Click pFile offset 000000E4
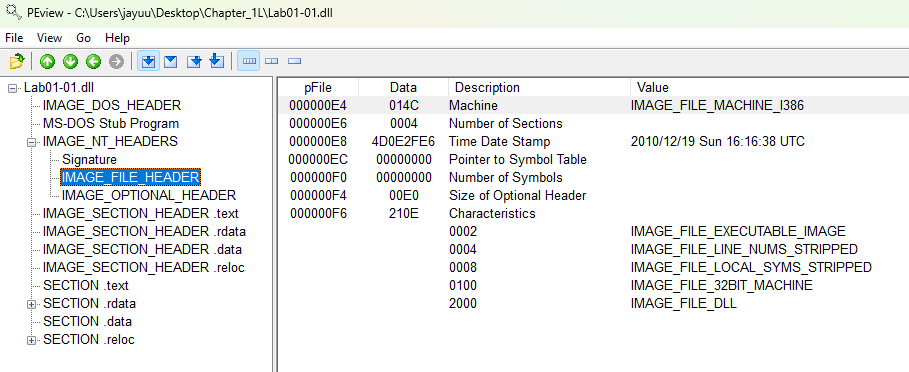The height and width of the screenshot is (372, 909). (x=318, y=106)
